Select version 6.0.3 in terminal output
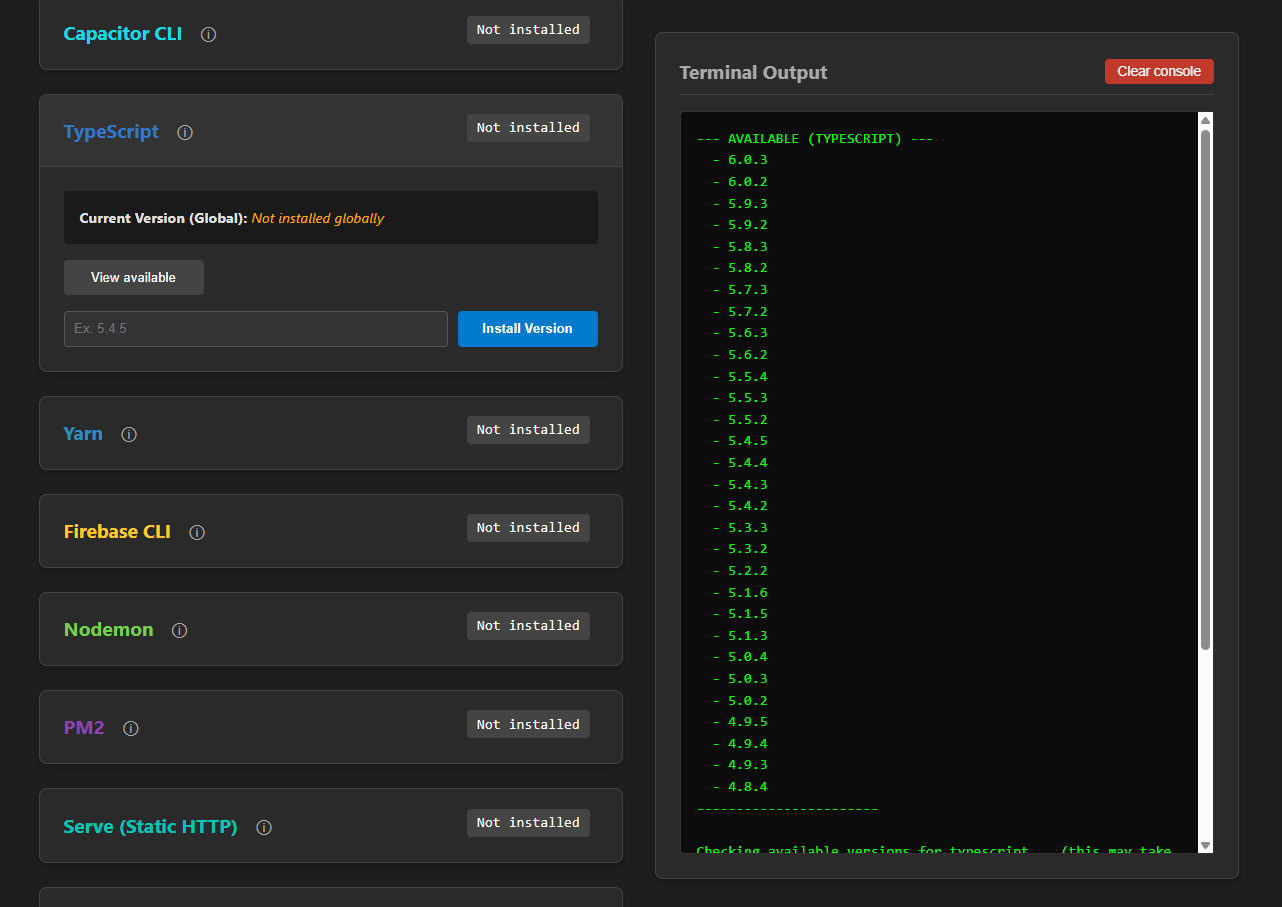1282x907 pixels. tap(747, 160)
